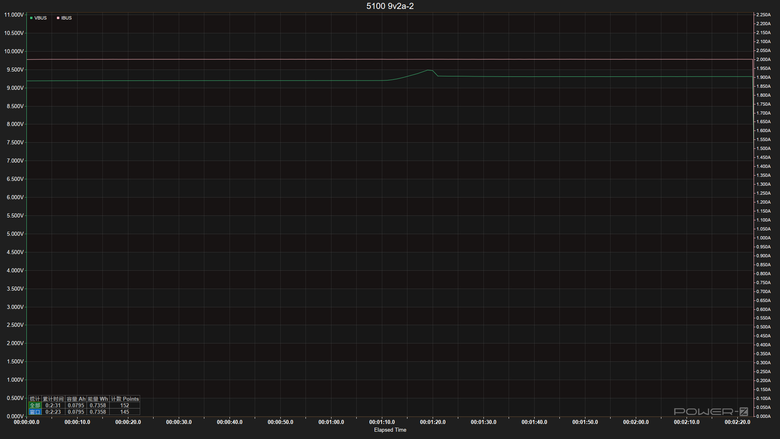The width and height of the screenshot is (780, 439).
Task: Click the green VBUS color marker
Action: (31, 18)
